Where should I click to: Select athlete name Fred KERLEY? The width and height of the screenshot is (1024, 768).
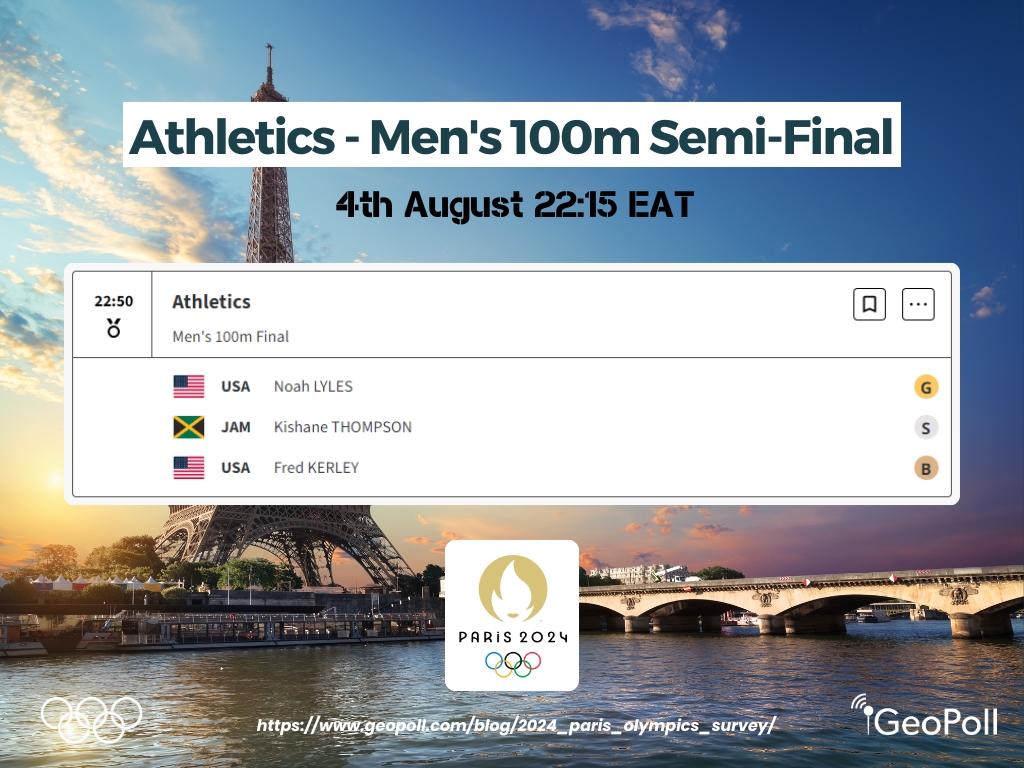pos(316,468)
